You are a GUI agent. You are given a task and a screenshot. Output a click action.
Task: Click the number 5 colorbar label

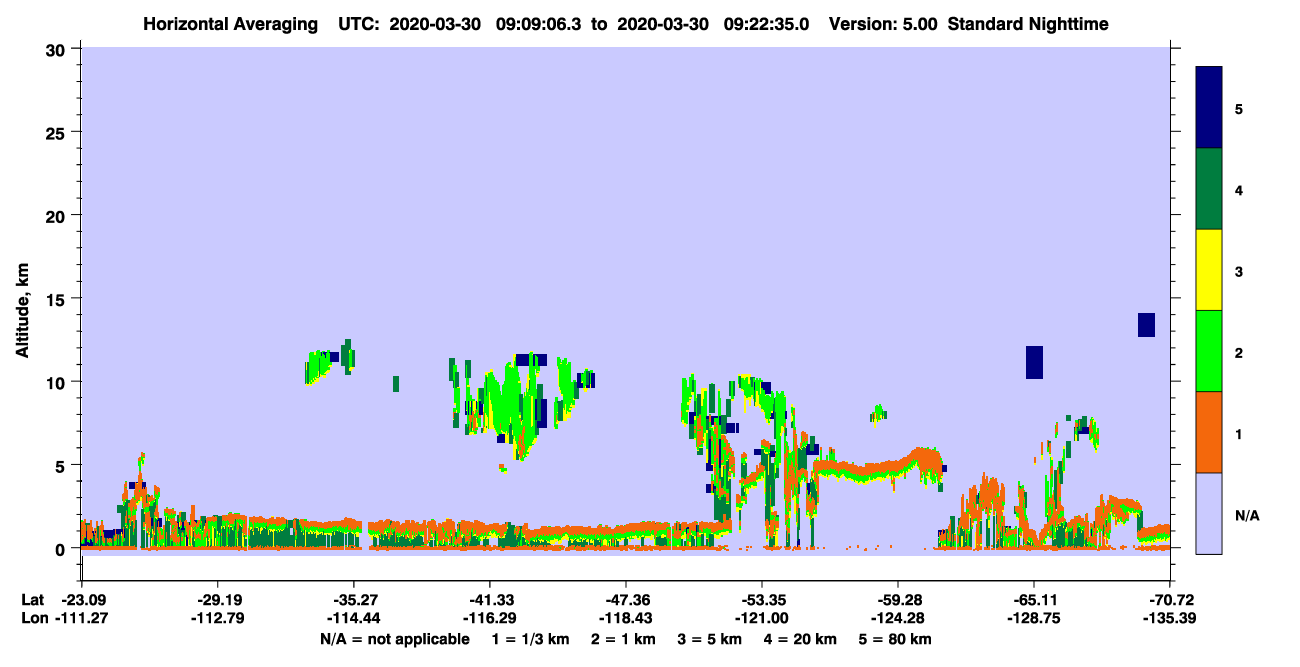coord(1238,108)
